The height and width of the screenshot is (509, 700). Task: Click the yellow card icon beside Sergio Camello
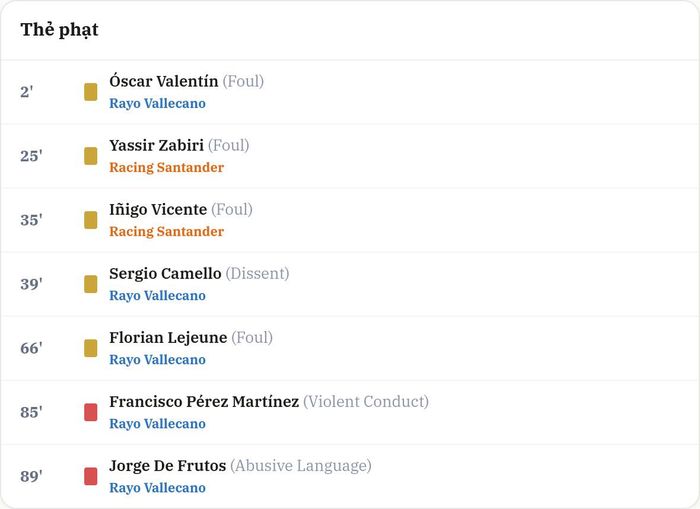pos(91,284)
